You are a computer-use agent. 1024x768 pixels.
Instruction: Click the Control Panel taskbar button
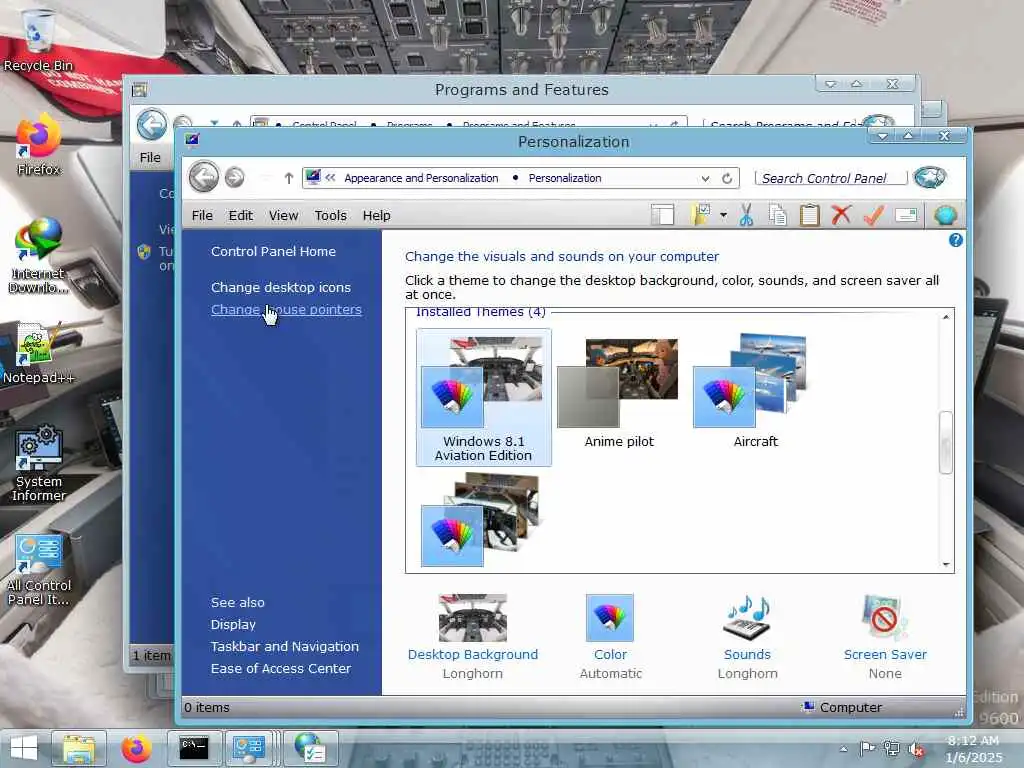click(x=248, y=748)
